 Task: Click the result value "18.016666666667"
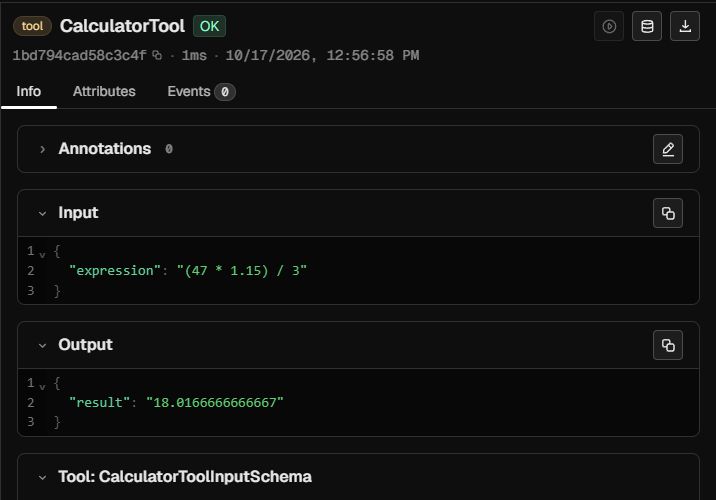215,402
